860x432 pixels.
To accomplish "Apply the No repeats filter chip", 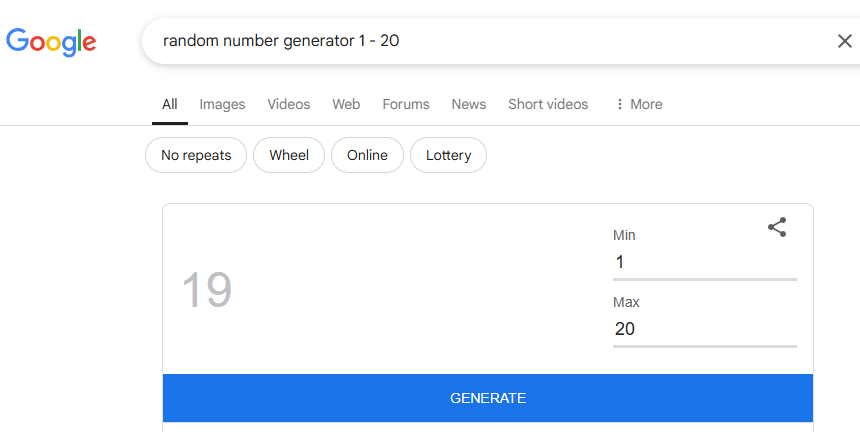I will click(x=196, y=155).
